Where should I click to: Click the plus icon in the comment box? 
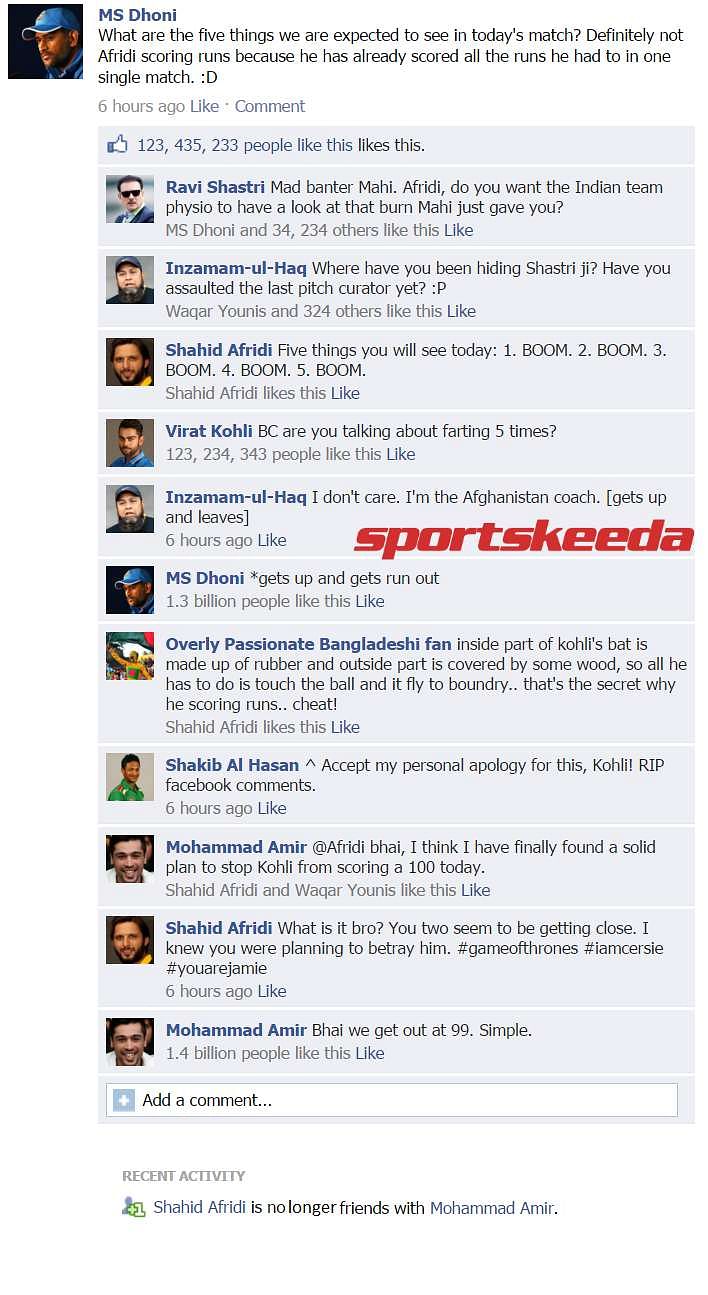[x=124, y=1100]
